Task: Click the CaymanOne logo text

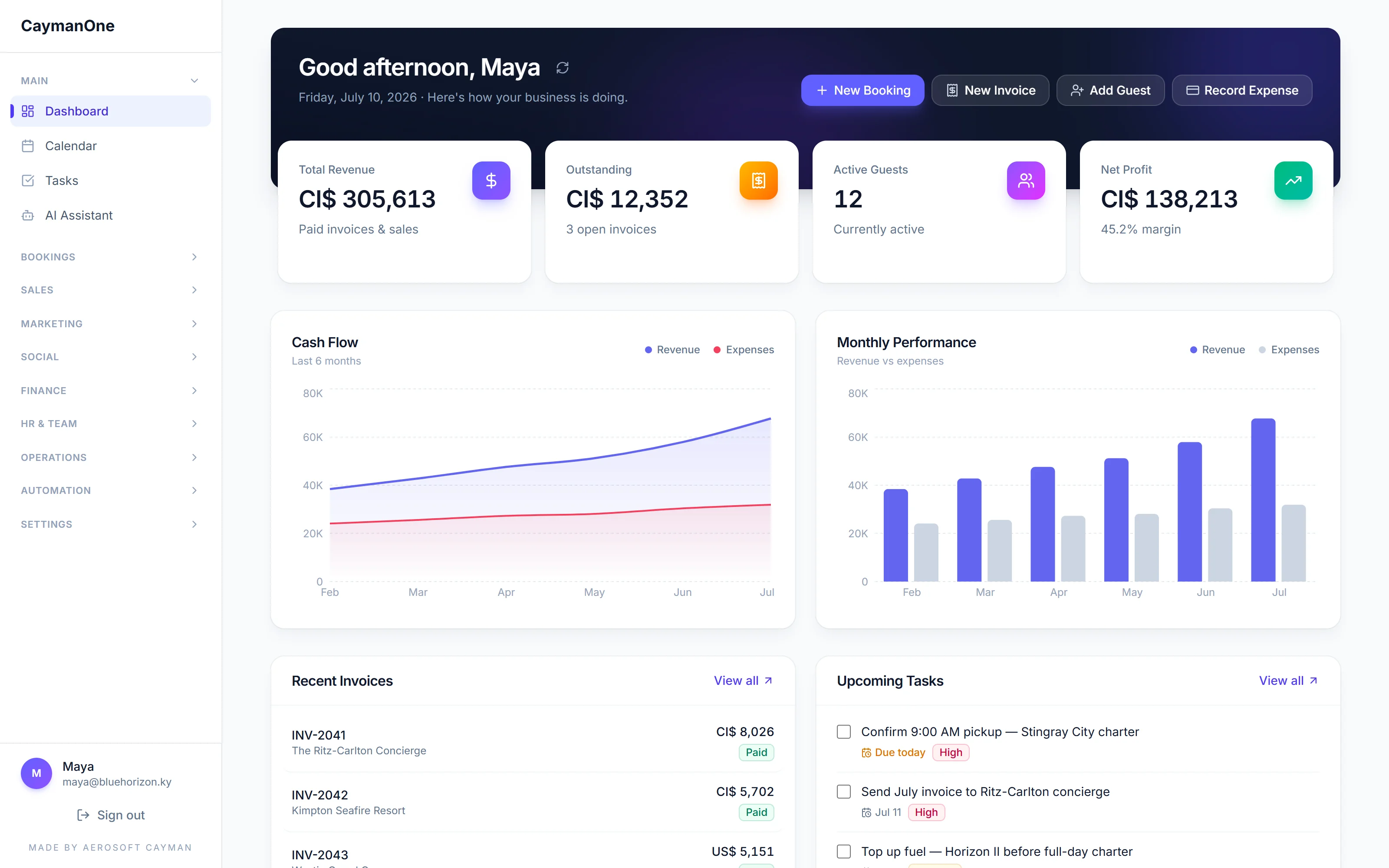Action: [68, 26]
